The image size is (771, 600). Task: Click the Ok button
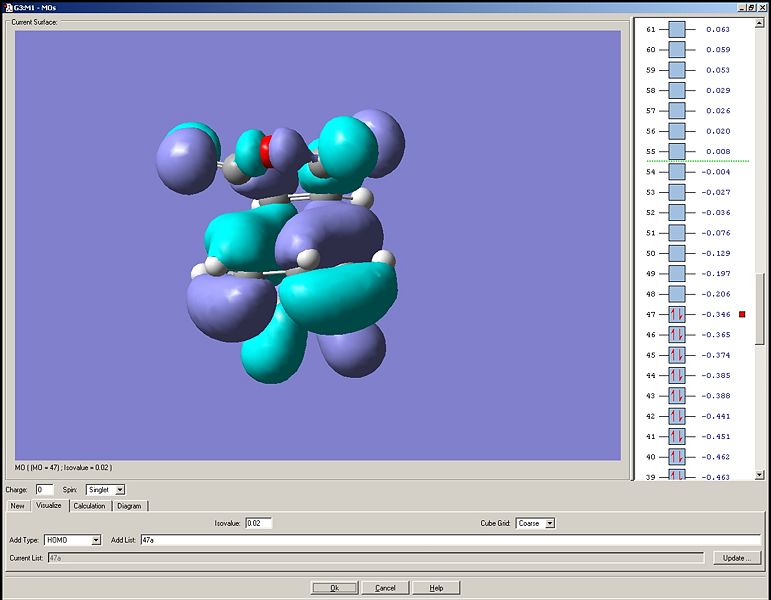pos(334,588)
